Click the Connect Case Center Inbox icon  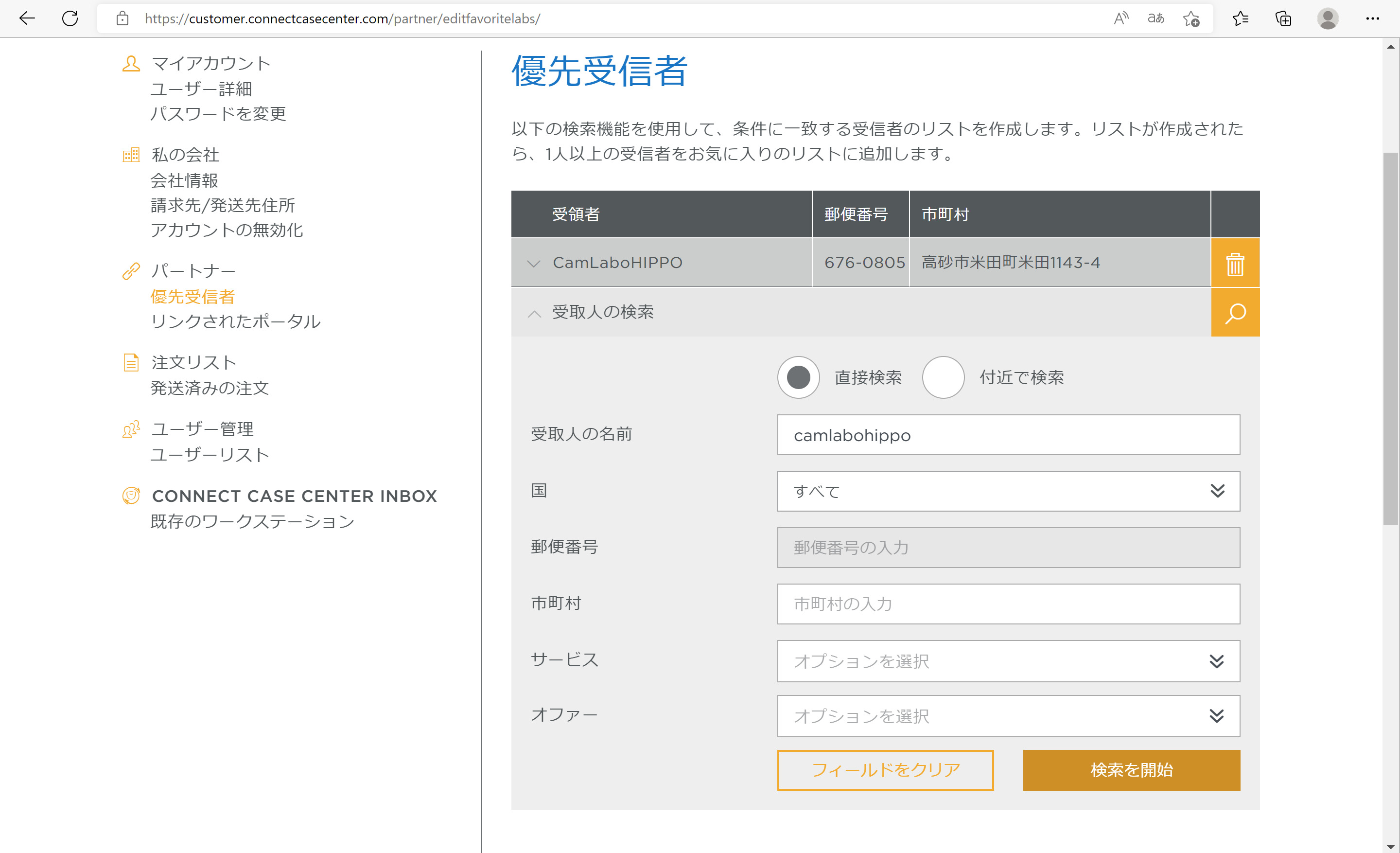(x=131, y=496)
